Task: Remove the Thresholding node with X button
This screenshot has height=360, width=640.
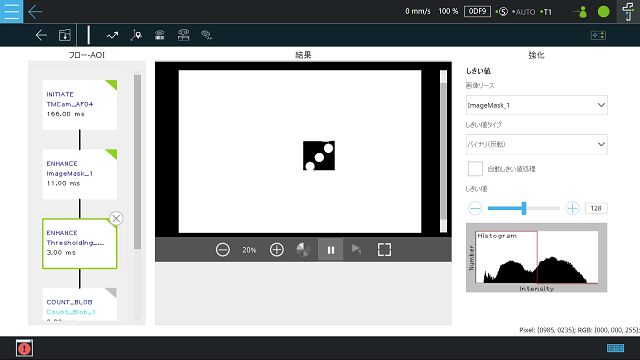Action: (116, 218)
